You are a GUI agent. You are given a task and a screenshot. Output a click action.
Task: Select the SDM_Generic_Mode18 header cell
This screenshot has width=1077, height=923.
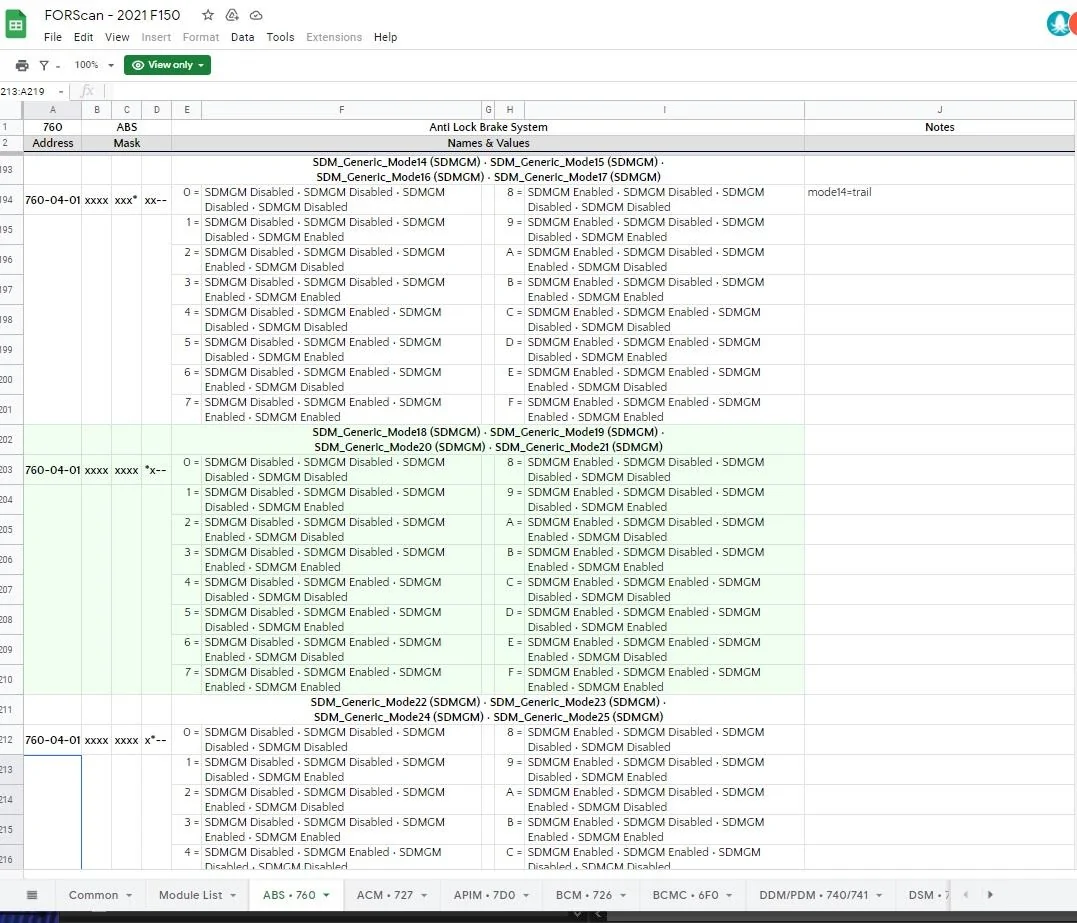coord(488,440)
